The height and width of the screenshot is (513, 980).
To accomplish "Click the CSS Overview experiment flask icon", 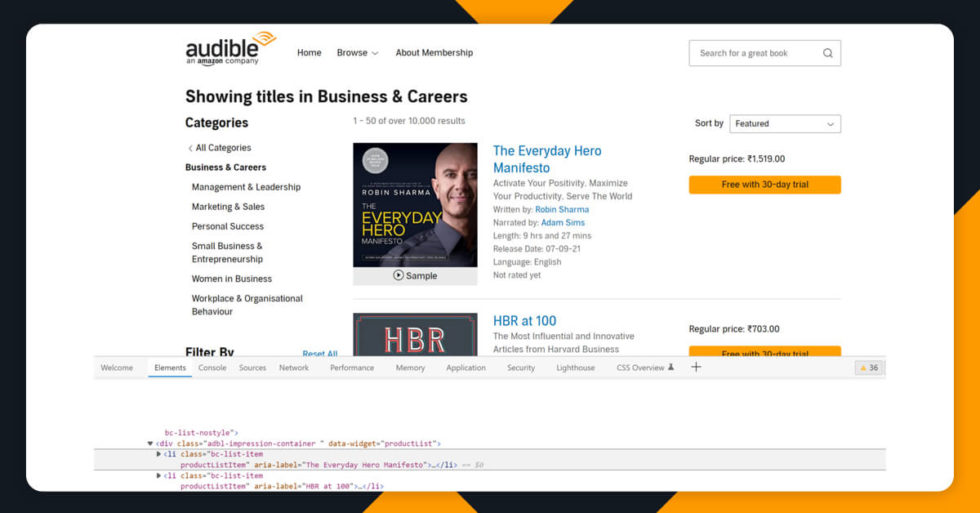I will 671,367.
